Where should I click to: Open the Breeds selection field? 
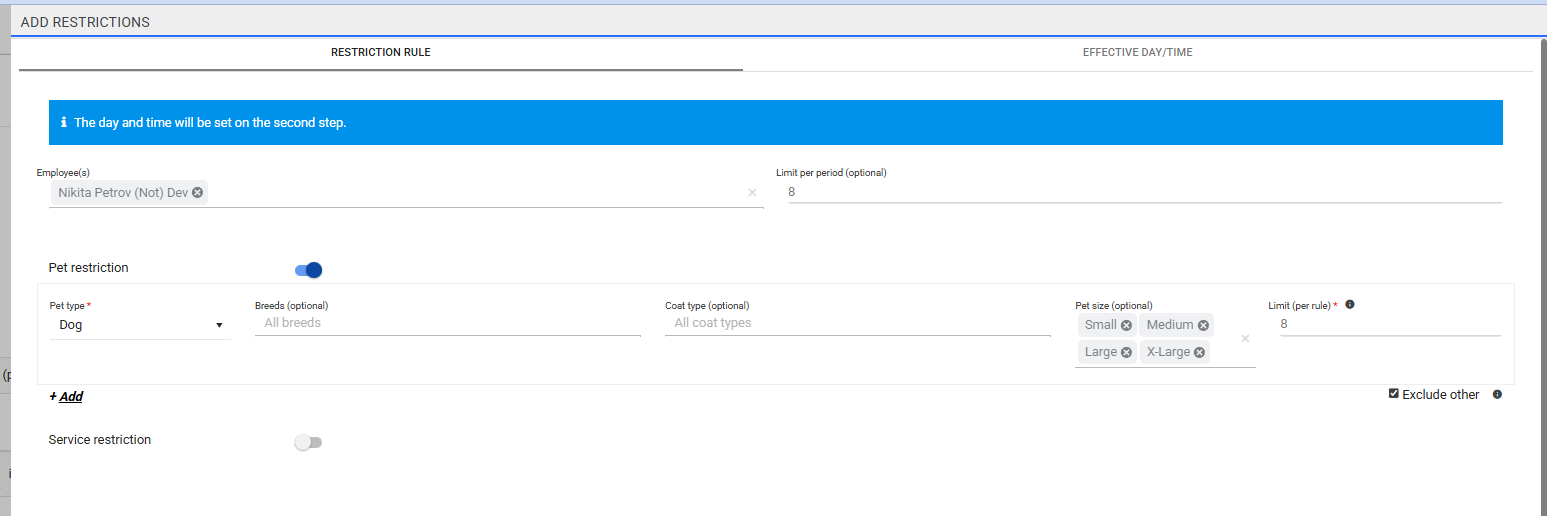point(447,324)
